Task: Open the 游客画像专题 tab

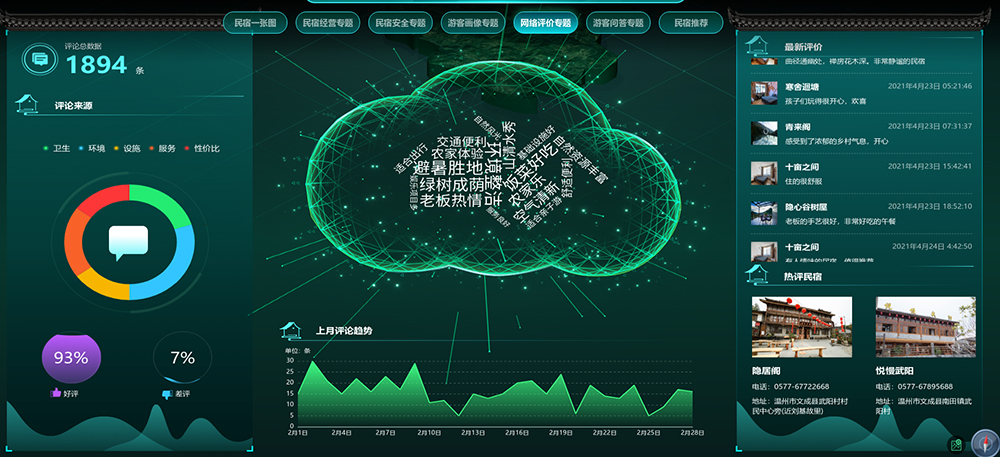Action: tap(473, 22)
